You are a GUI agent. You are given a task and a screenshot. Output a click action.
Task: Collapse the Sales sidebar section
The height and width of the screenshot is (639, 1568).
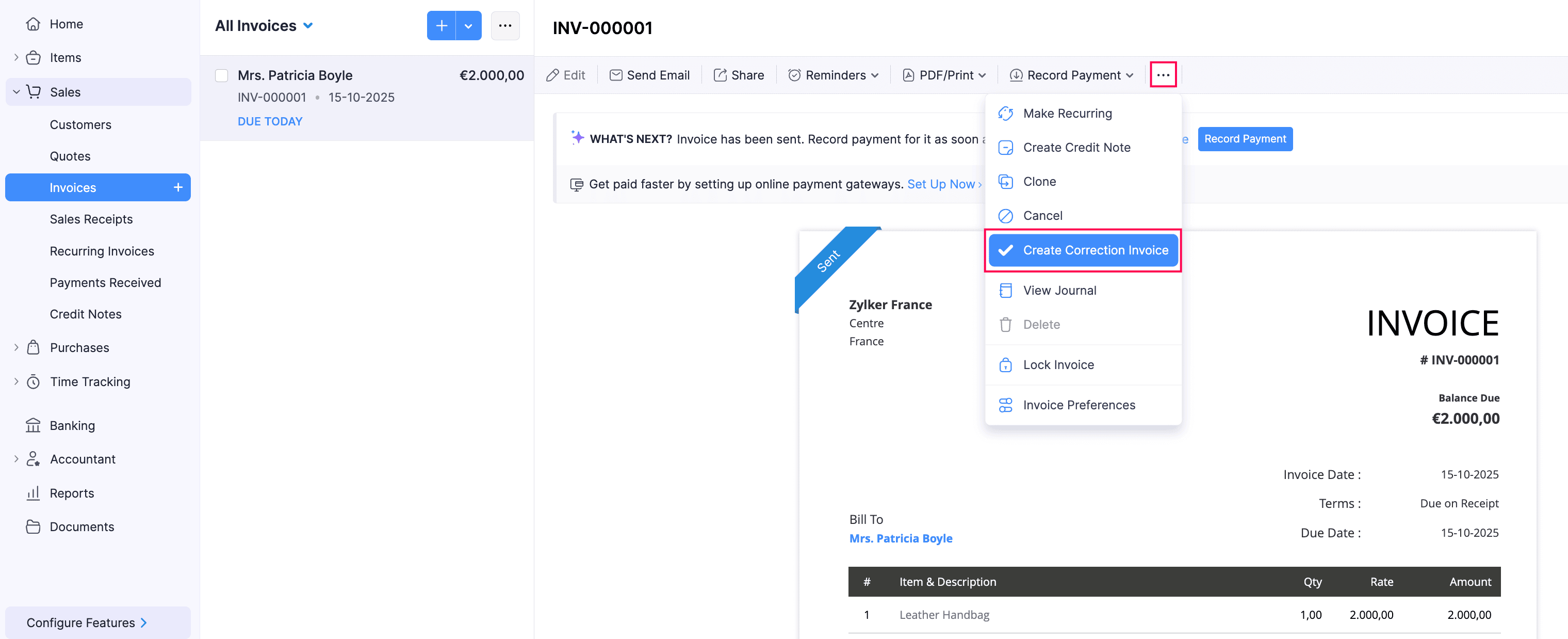click(17, 92)
